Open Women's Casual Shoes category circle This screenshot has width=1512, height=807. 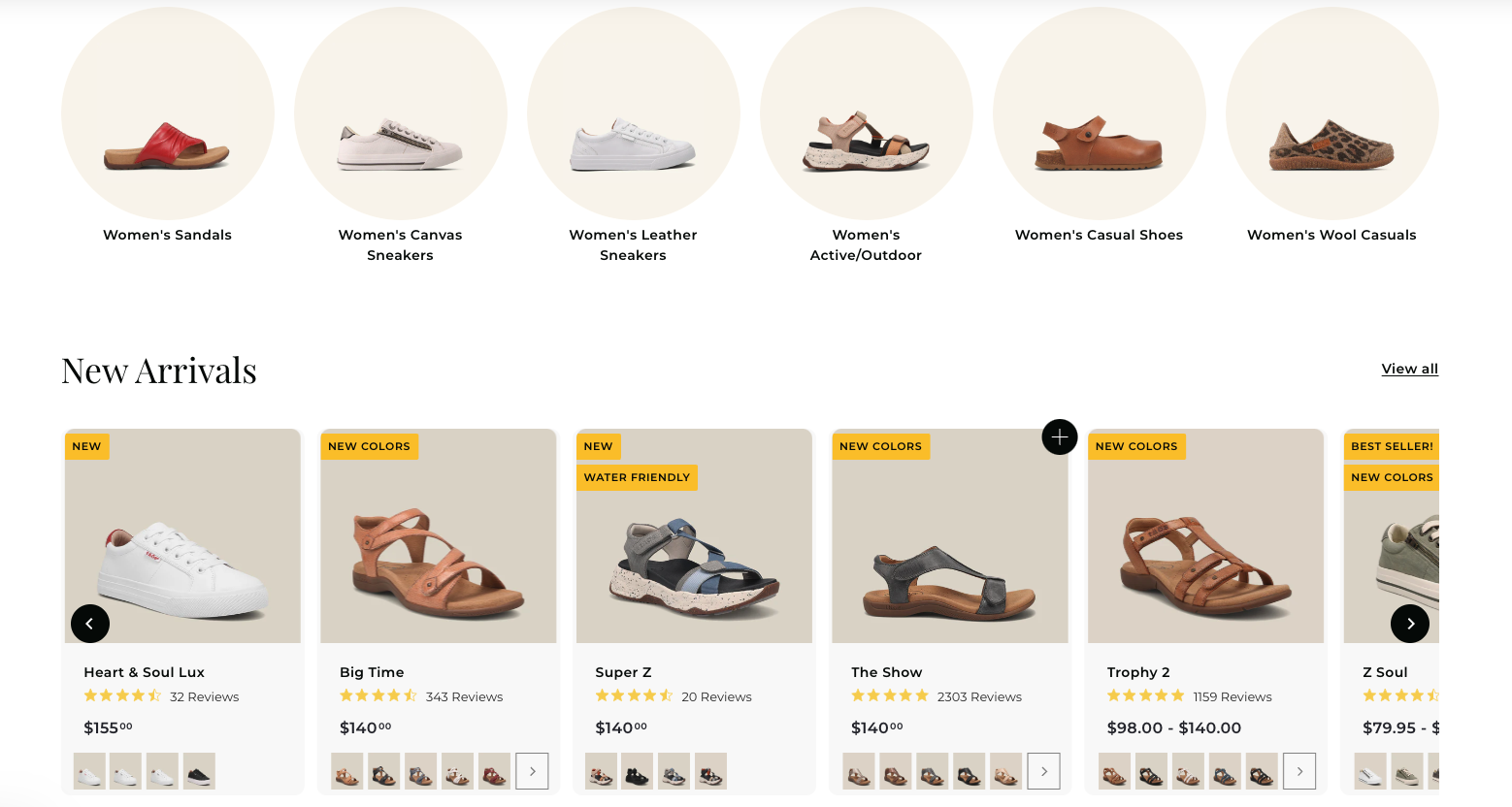tap(1099, 114)
